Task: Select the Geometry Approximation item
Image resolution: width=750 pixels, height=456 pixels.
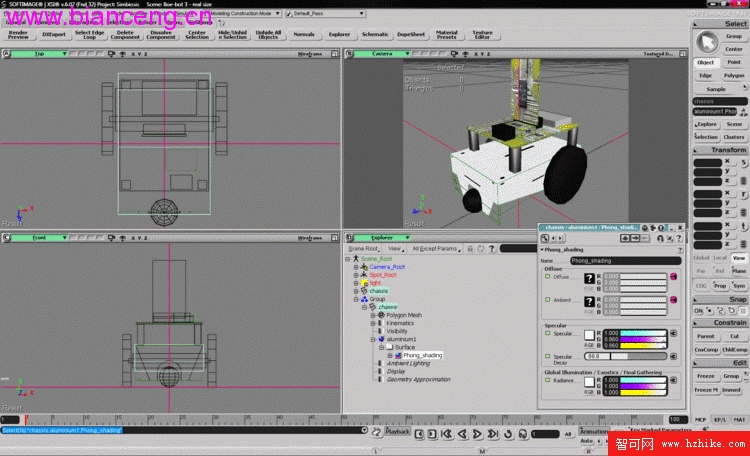Action: (x=419, y=379)
